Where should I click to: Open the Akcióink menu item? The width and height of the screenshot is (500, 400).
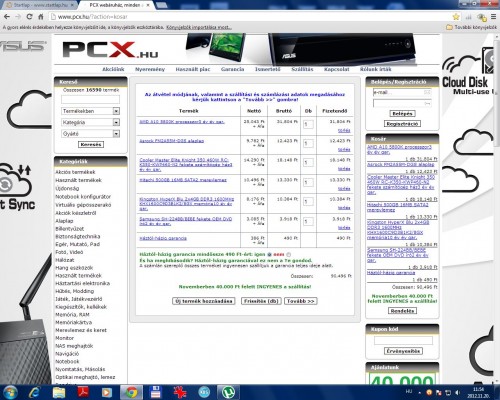click(113, 69)
